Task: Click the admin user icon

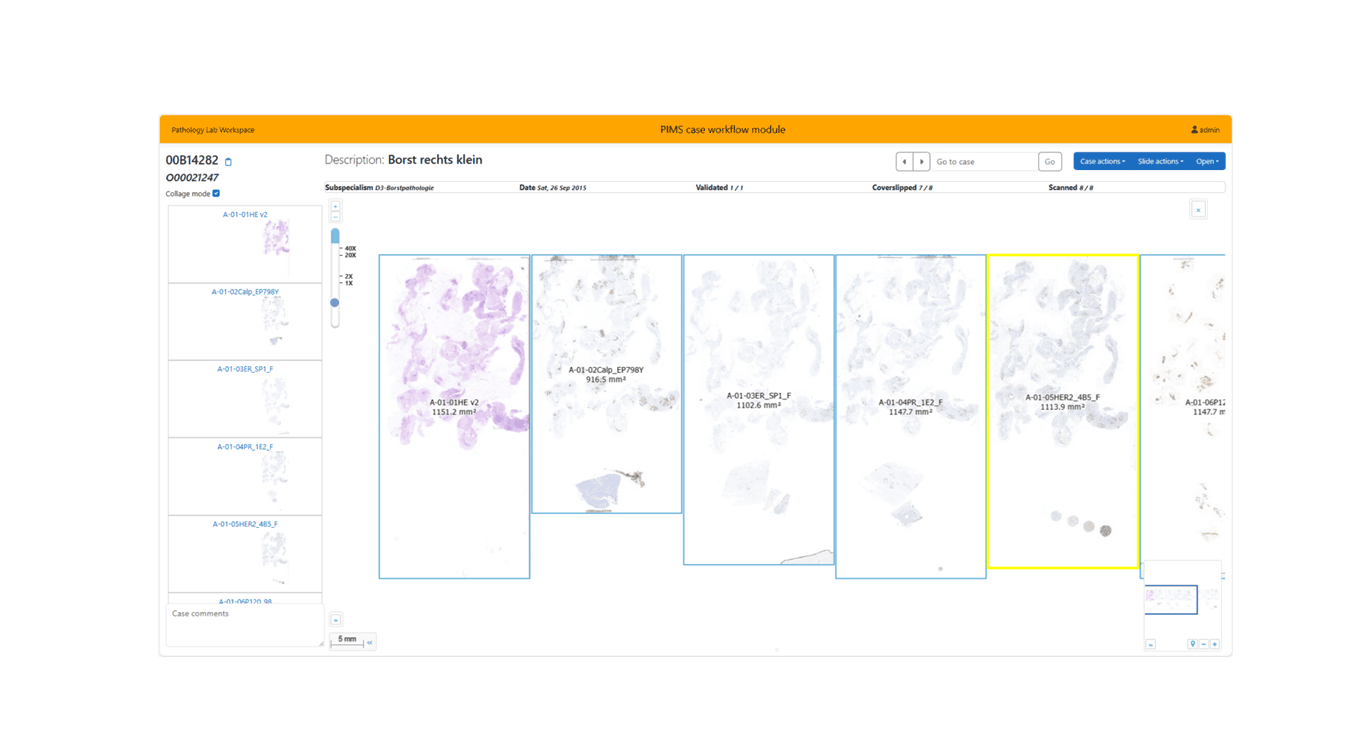Action: tap(1194, 130)
